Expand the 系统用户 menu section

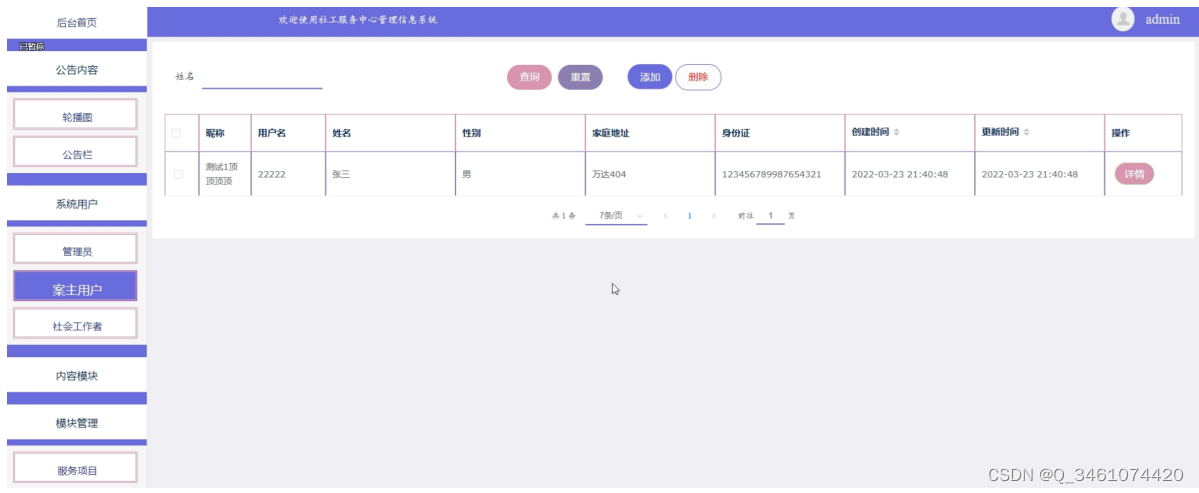click(76, 204)
